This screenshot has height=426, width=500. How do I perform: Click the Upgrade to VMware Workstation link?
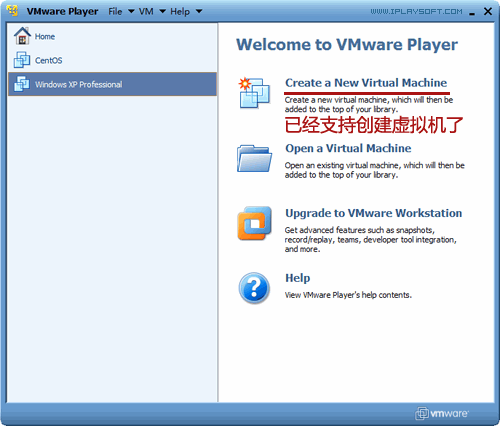tap(373, 213)
